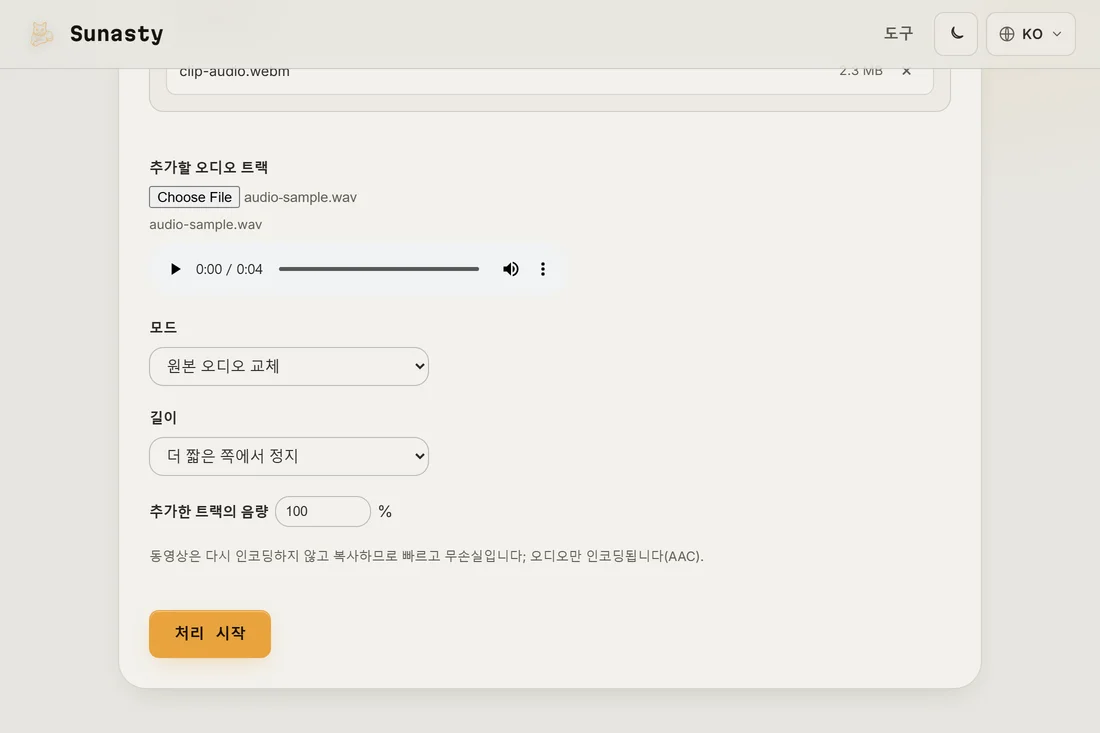Remove clip-audio.webm with the X icon
1100x733 pixels.
906,71
